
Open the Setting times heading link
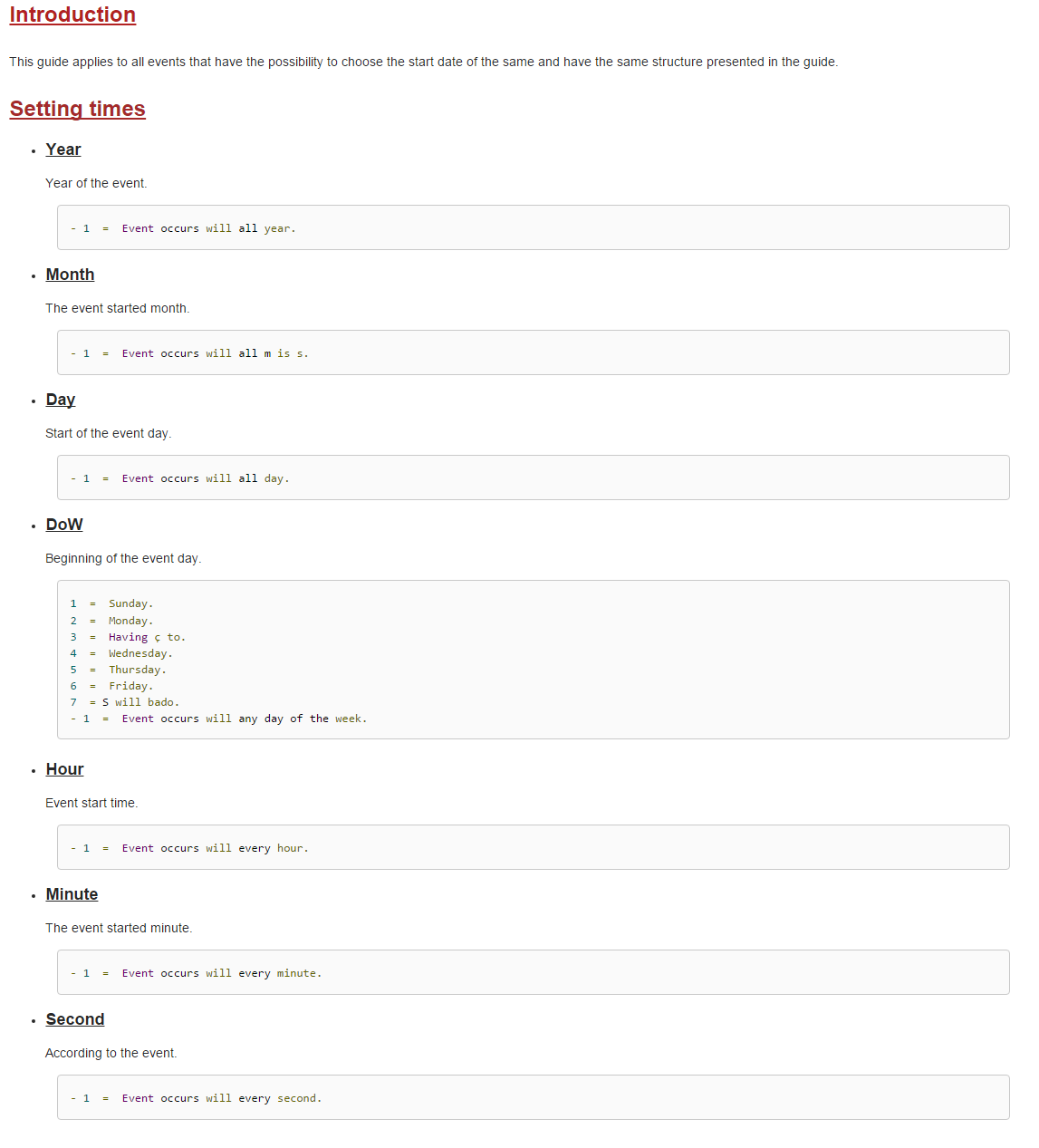pyautogui.click(x=77, y=109)
